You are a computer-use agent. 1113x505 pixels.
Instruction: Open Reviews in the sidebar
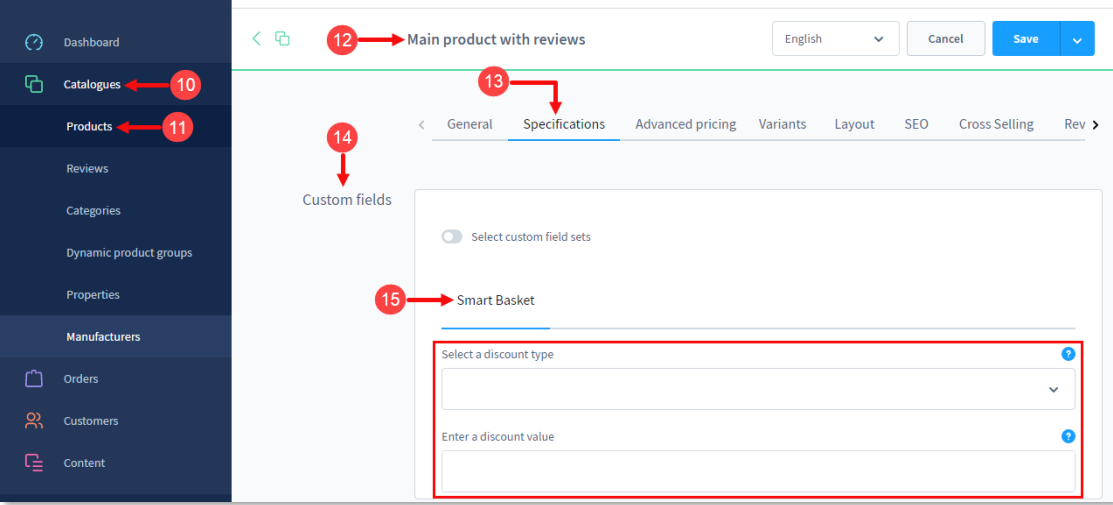click(87, 168)
